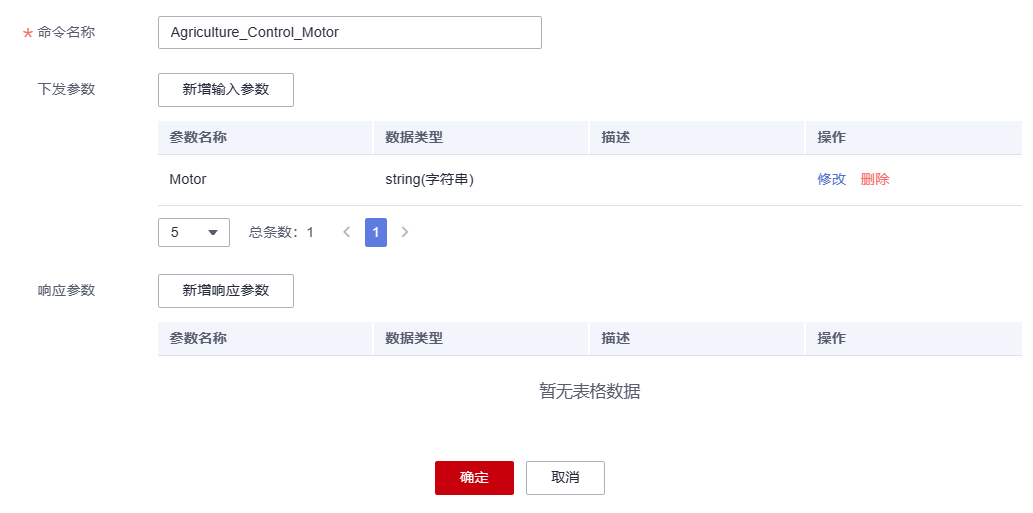Click the command name input field
Image resolution: width=1033 pixels, height=513 pixels.
click(349, 32)
